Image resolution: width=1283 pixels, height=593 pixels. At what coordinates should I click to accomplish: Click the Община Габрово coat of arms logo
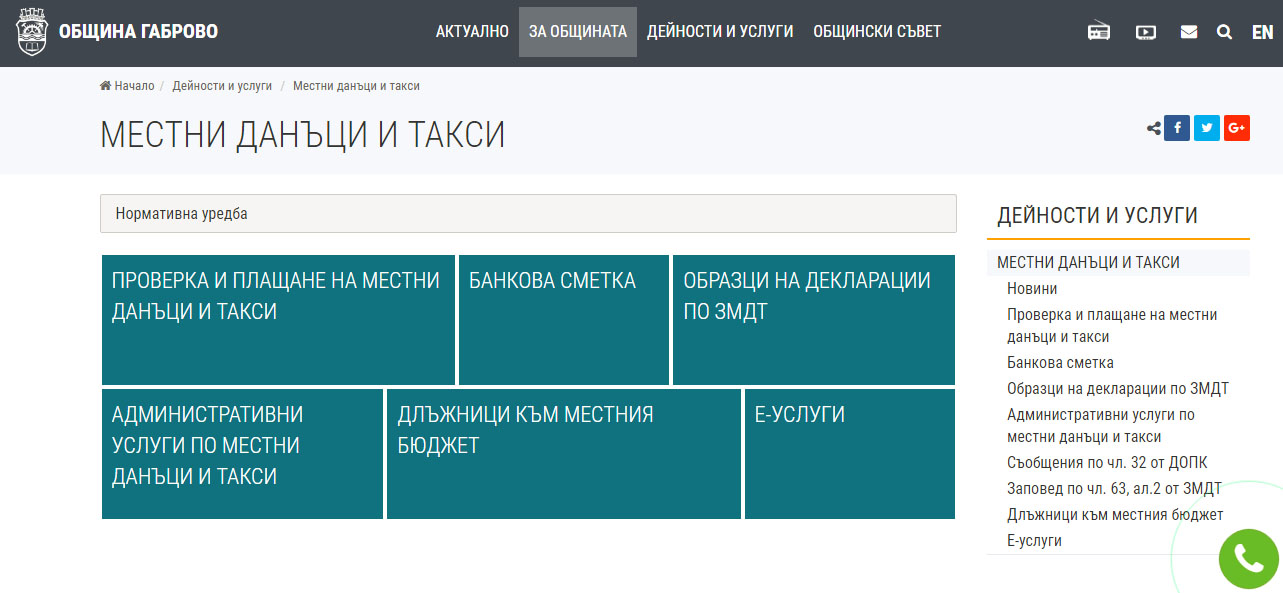point(32,32)
